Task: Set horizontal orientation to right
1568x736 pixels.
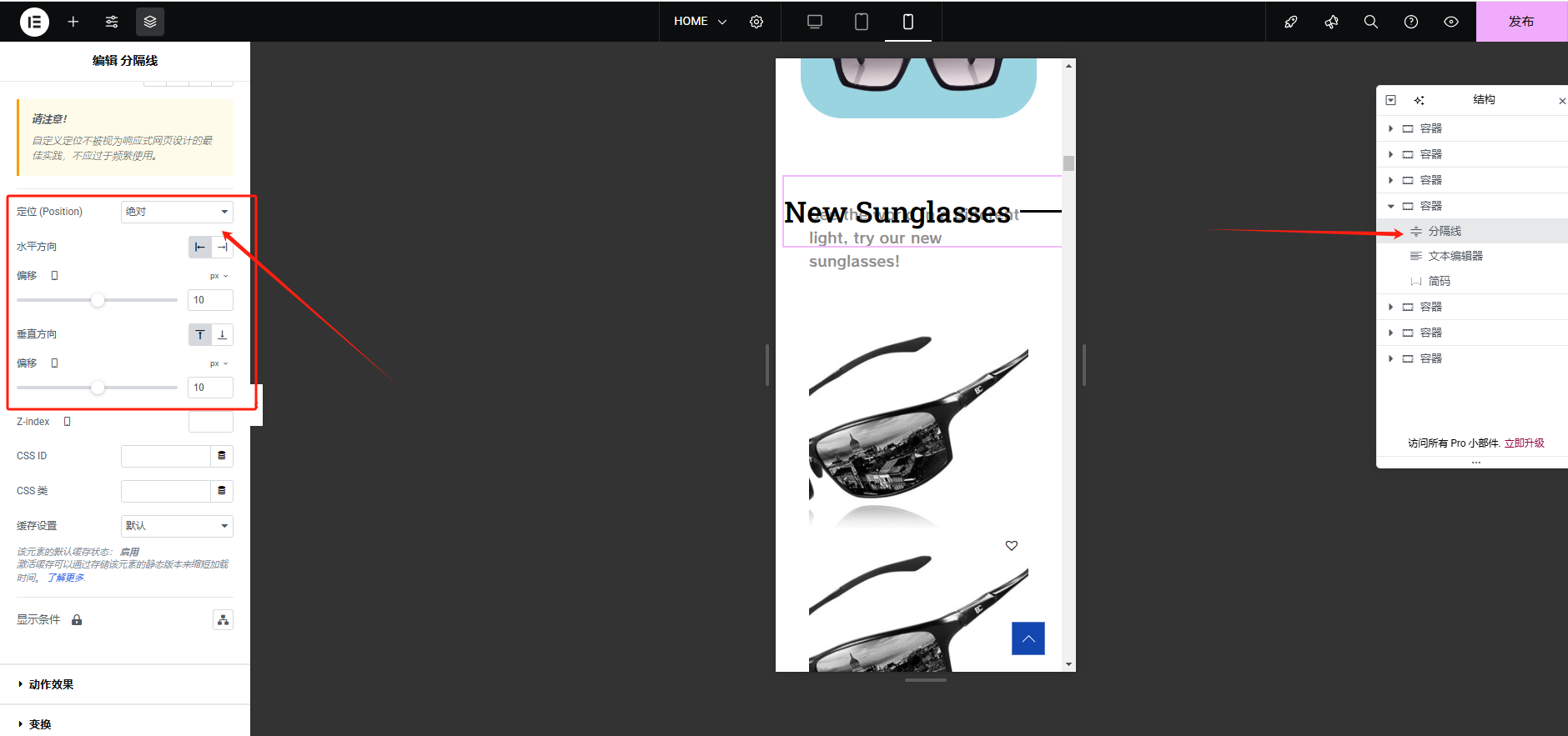Action: point(222,247)
